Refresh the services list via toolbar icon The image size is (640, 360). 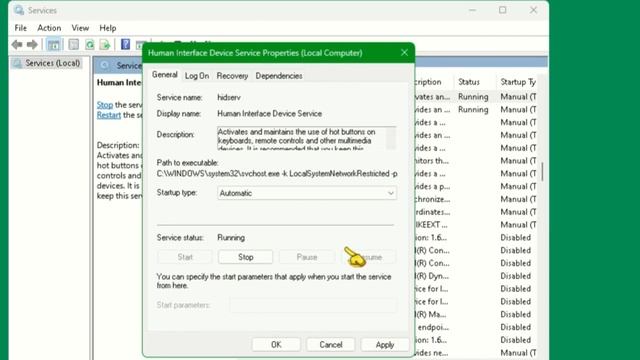pos(89,44)
